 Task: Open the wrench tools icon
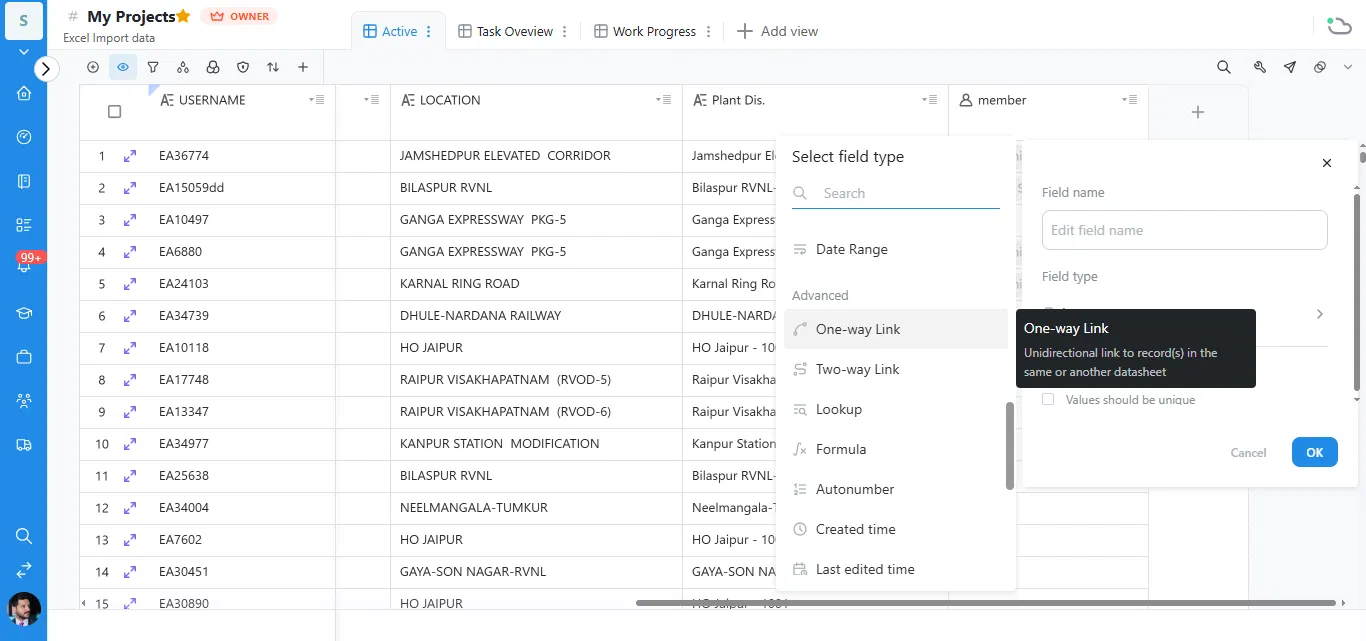(x=1260, y=67)
